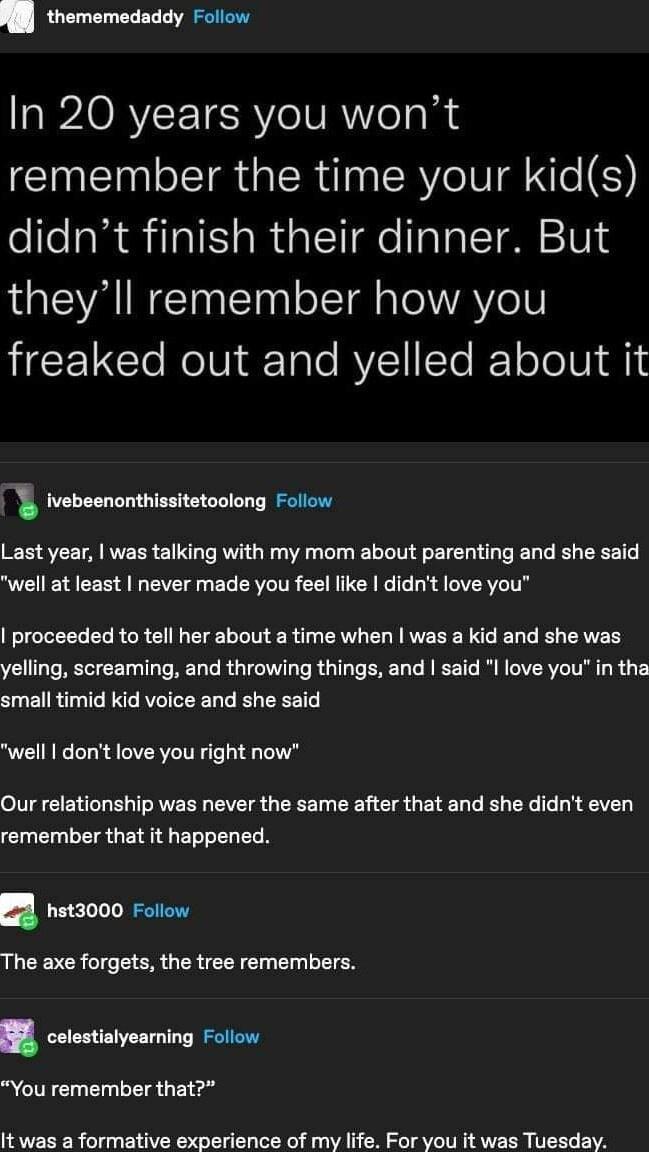
Task: Click the "Last year, I was talking" paragraph
Action: click(x=320, y=568)
